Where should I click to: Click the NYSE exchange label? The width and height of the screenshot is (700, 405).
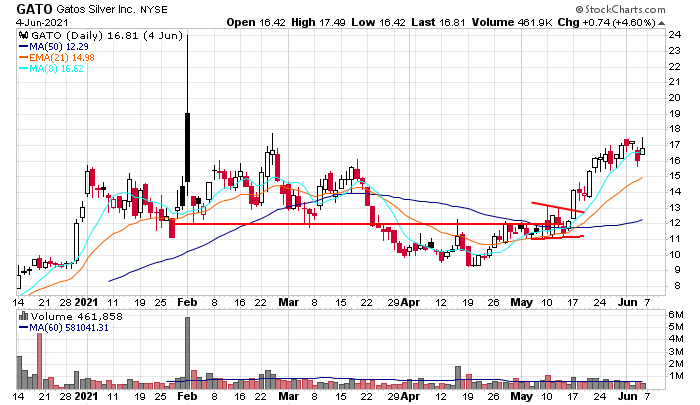coord(154,9)
